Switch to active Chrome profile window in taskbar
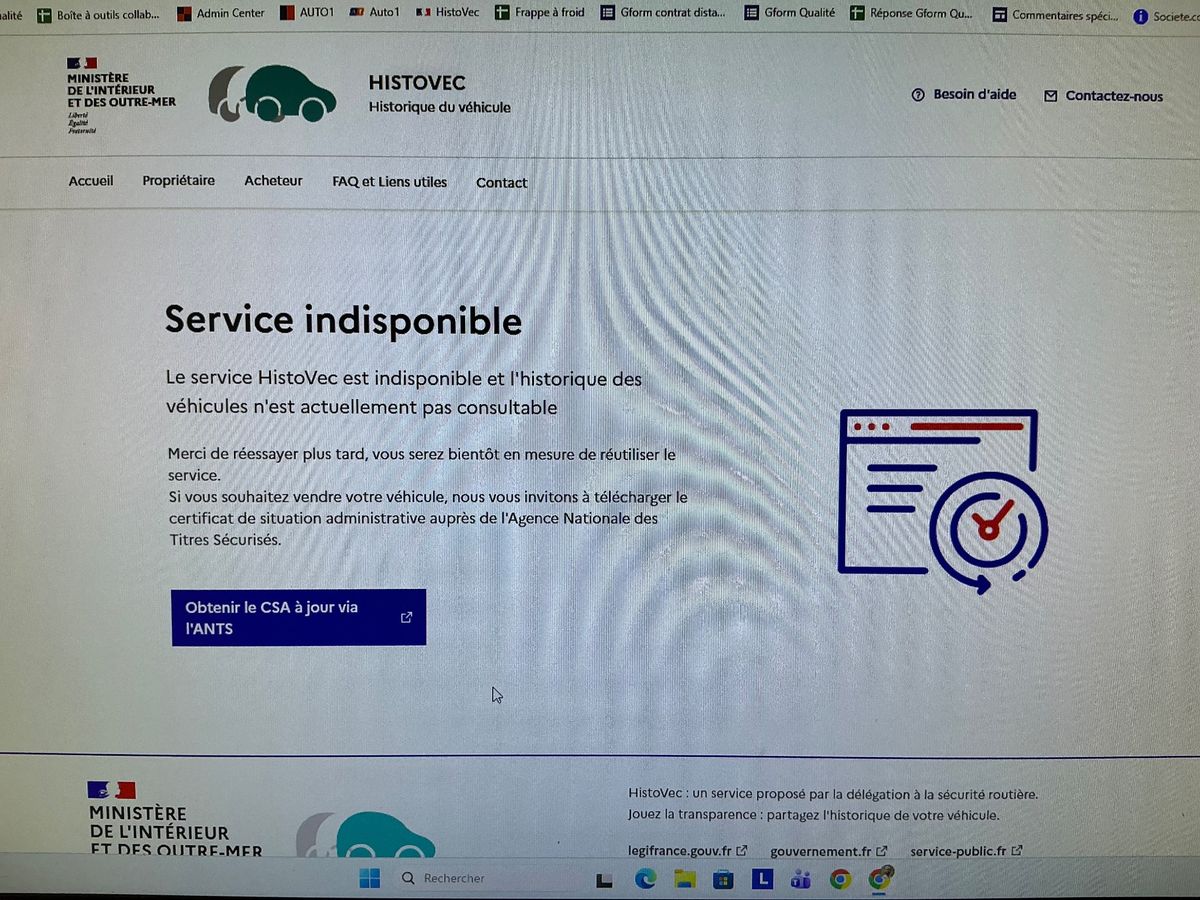The width and height of the screenshot is (1200, 900). coord(880,878)
